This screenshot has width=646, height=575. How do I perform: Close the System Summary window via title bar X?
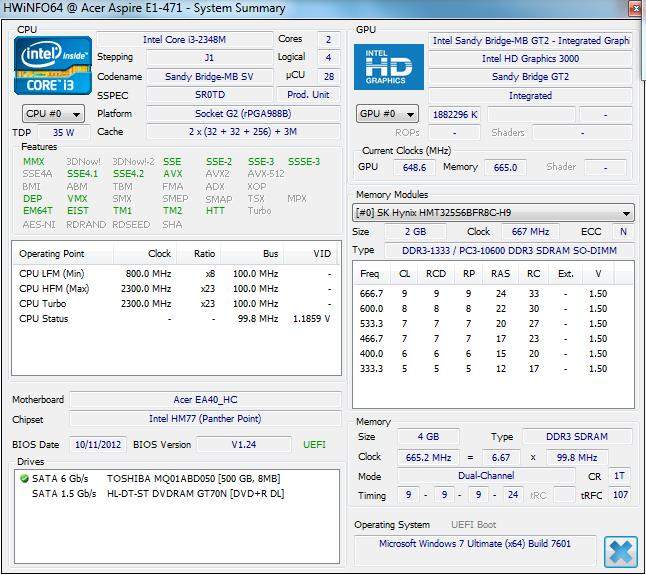point(637,8)
